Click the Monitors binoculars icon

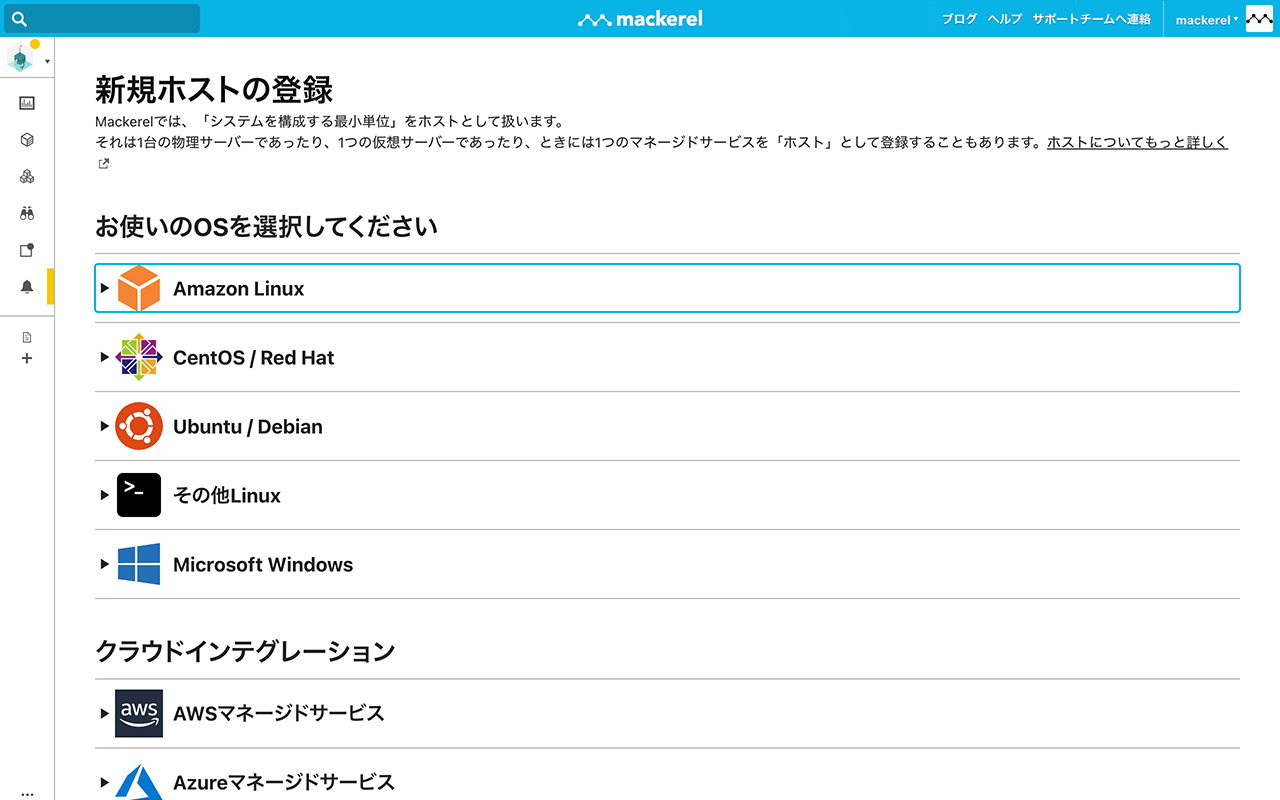click(26, 213)
